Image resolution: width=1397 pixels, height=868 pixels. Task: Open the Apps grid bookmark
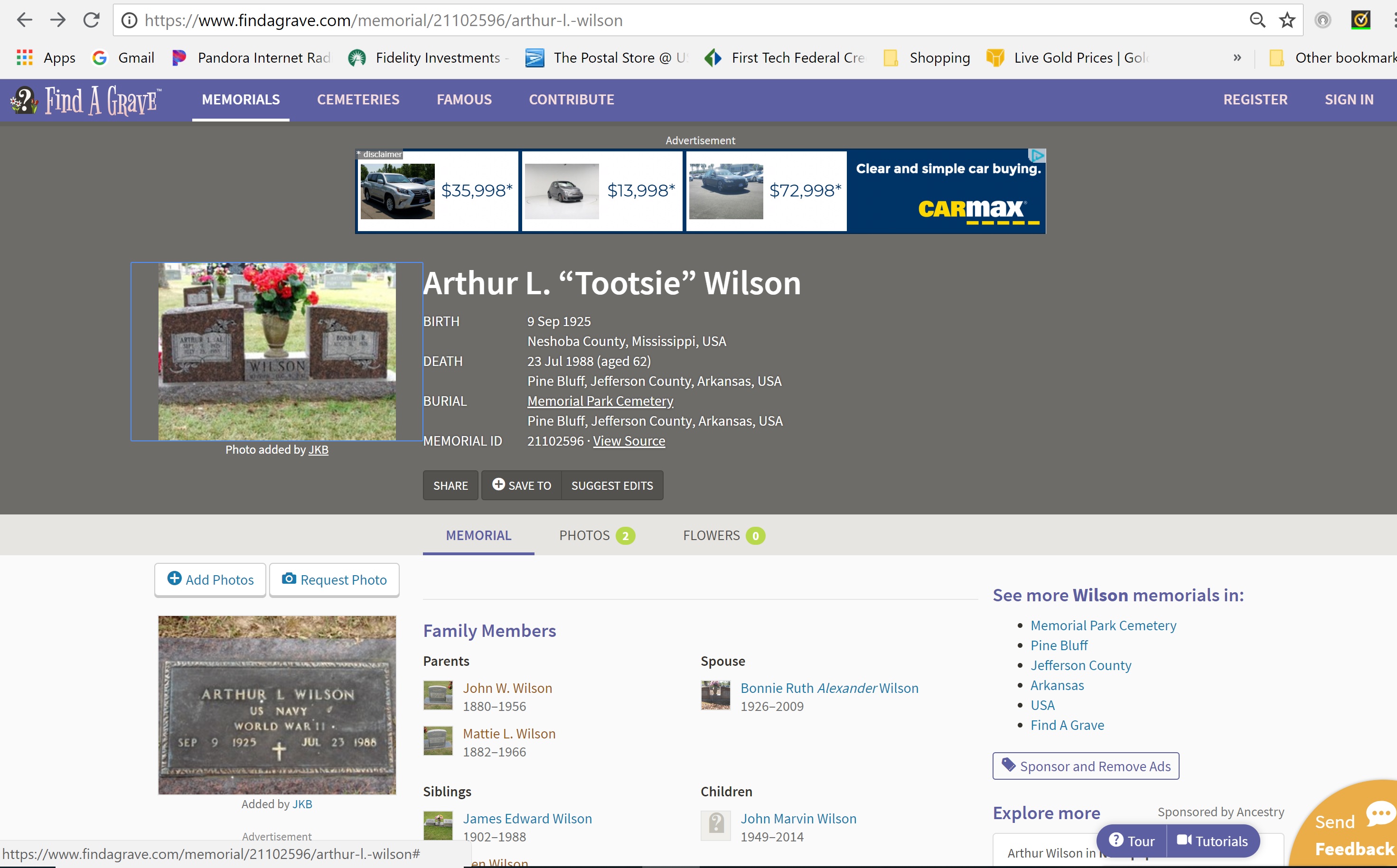(46, 57)
